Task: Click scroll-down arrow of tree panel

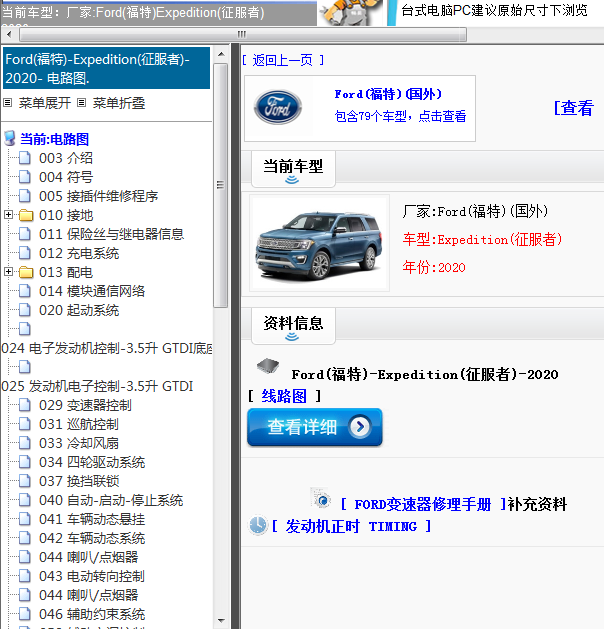Action: coord(221,621)
